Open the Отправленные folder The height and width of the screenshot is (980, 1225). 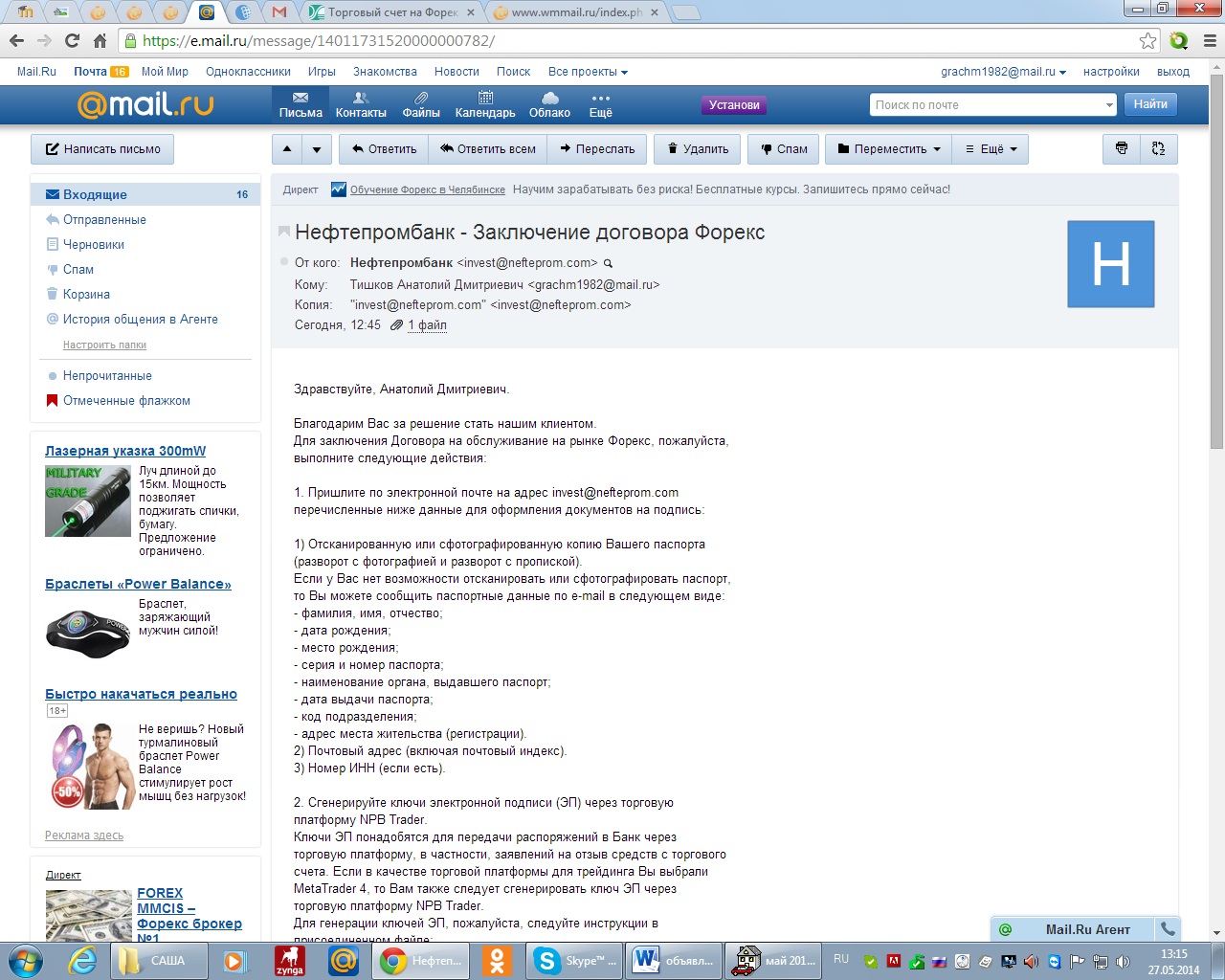[104, 220]
